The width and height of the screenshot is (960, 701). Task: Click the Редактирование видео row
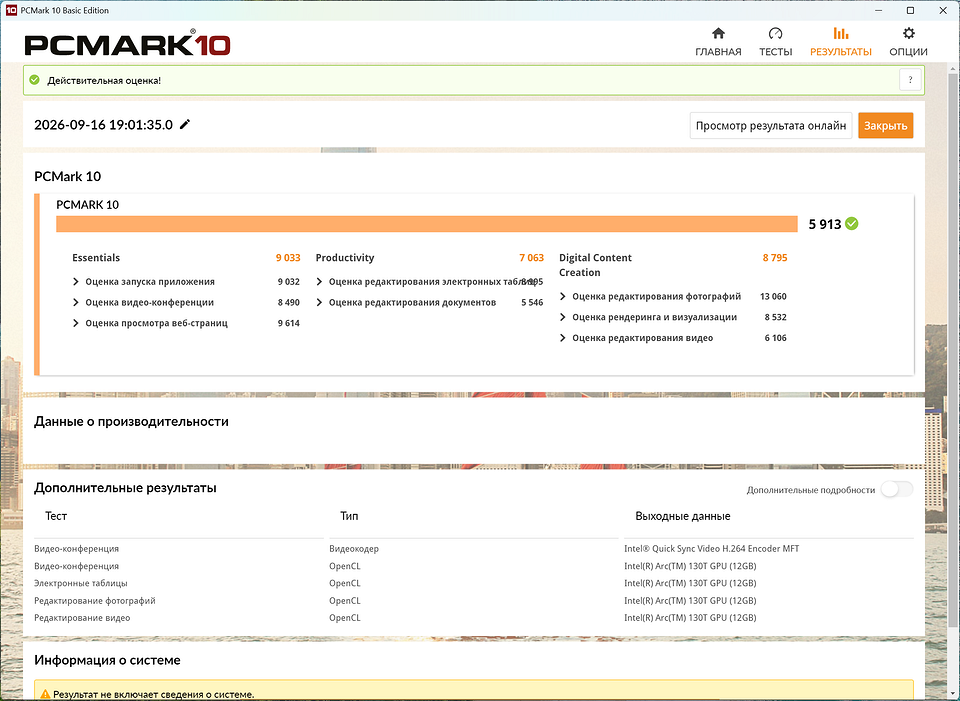[x=474, y=618]
